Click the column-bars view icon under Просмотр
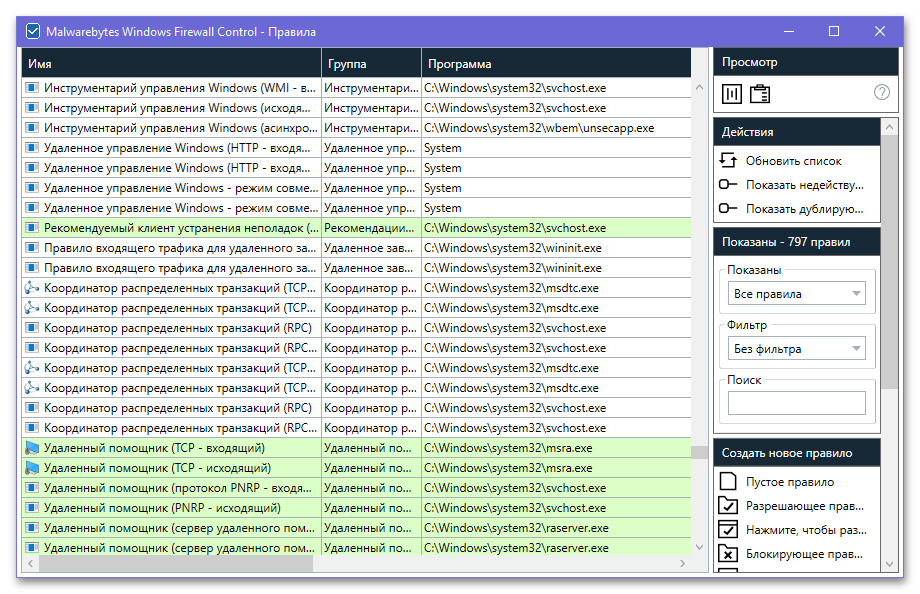Screen dimensions: 920x594 [731, 93]
